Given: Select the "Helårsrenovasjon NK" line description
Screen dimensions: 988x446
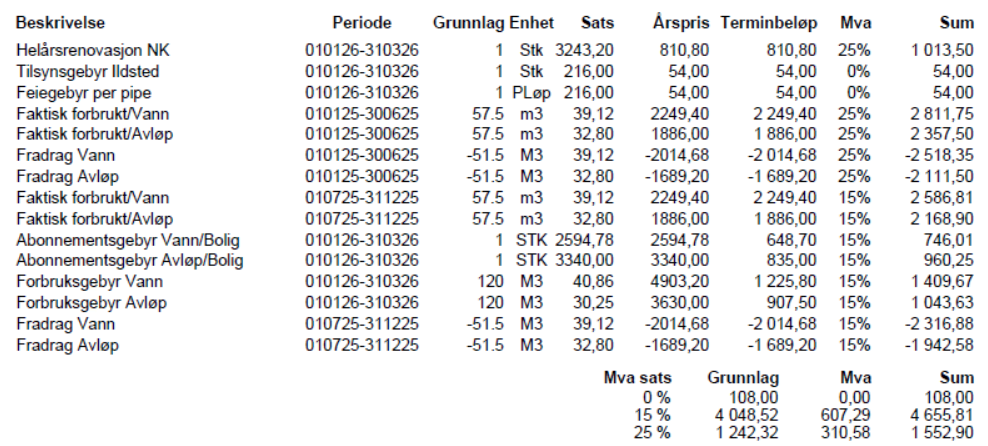Looking at the screenshot, I should click(86, 49).
